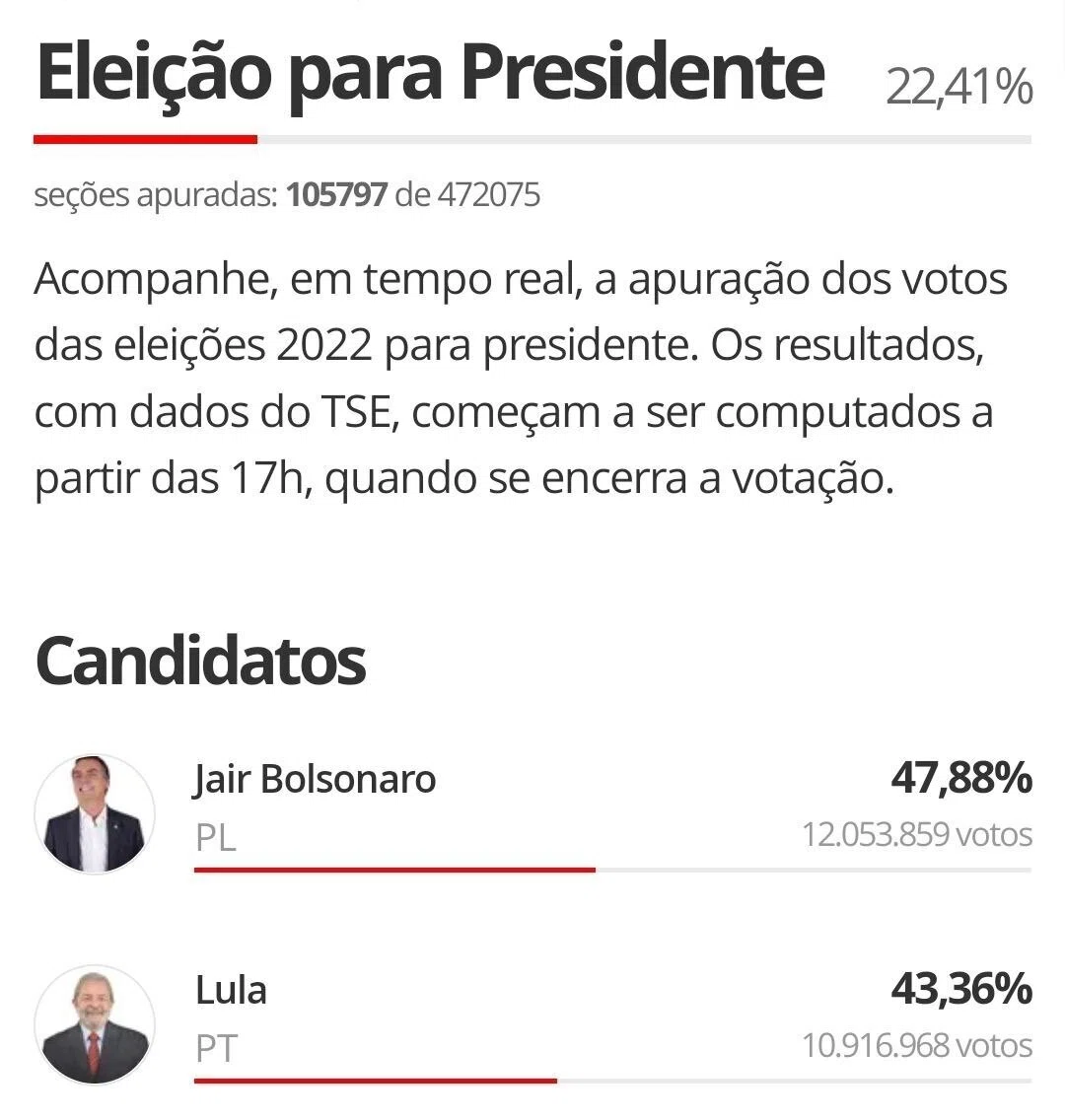Click the Acompanhe em tempo real paragraph
This screenshot has height=1120, width=1065.
click(x=521, y=378)
